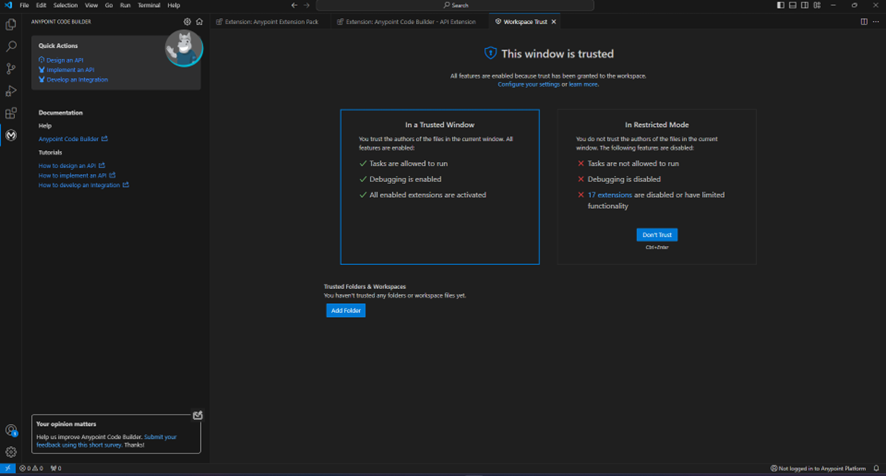Viewport: 886px width, 476px height.
Task: Open the File menu
Action: click(x=24, y=5)
